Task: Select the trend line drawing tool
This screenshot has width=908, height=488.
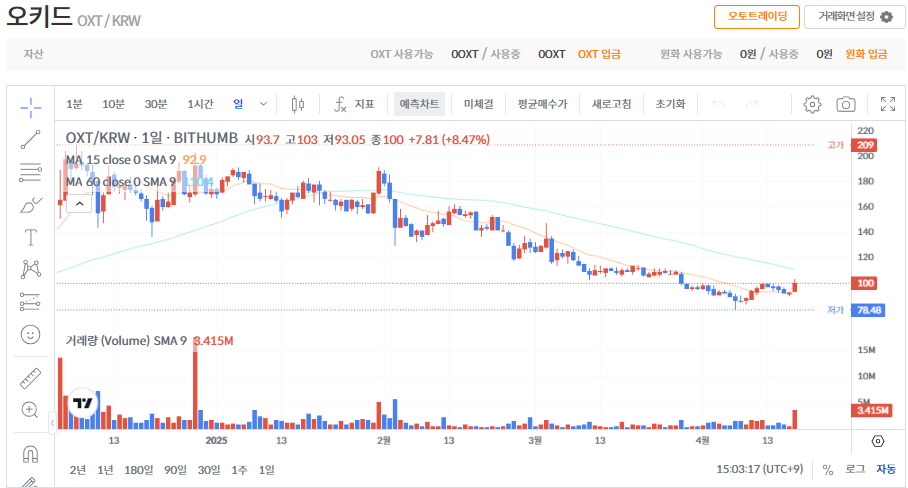Action: click(31, 140)
